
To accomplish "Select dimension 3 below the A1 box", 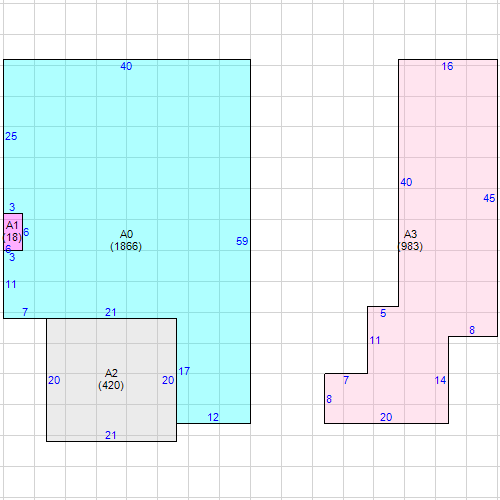I will click(12, 257).
